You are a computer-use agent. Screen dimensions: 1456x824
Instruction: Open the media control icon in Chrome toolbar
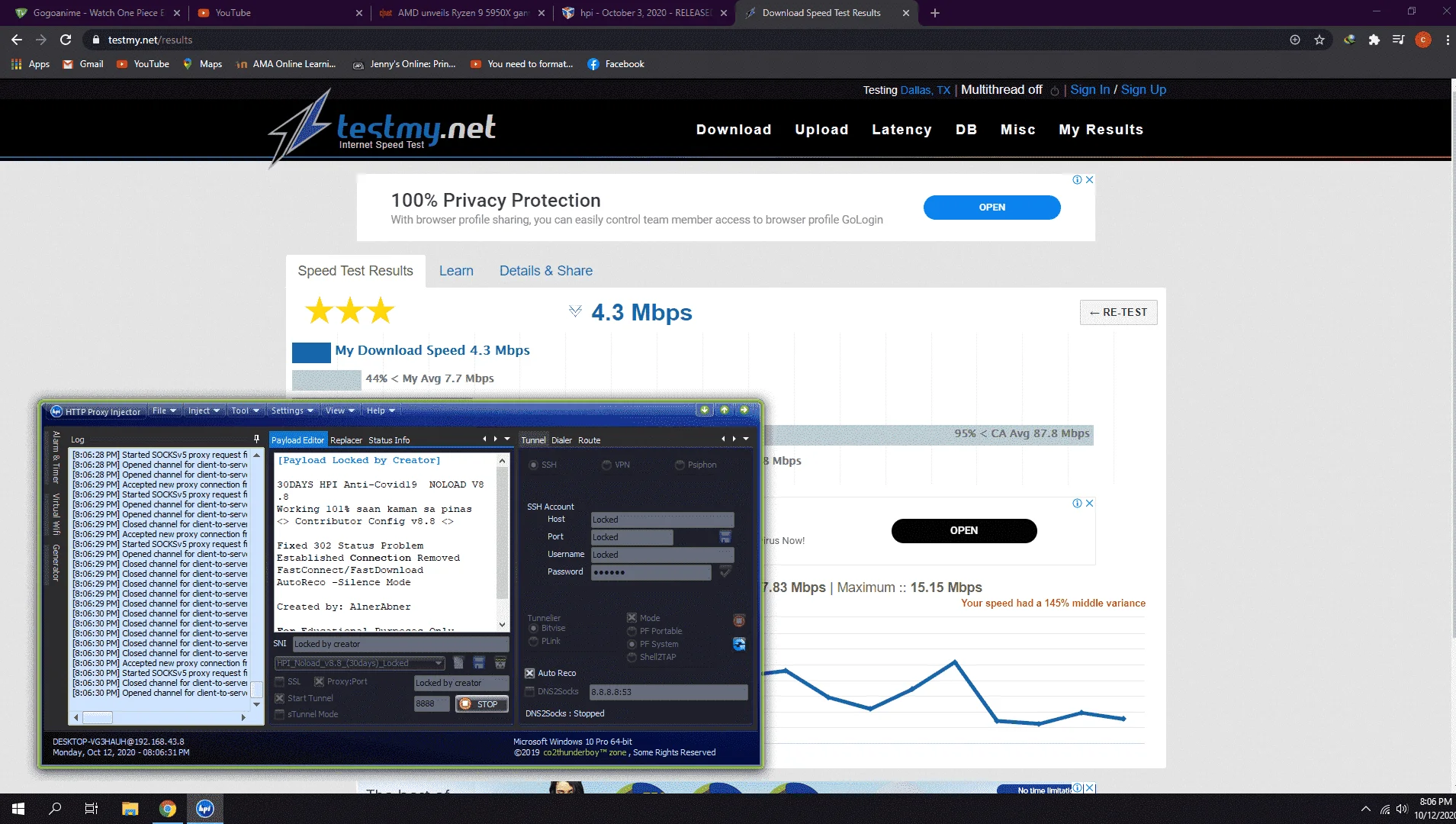(1398, 40)
